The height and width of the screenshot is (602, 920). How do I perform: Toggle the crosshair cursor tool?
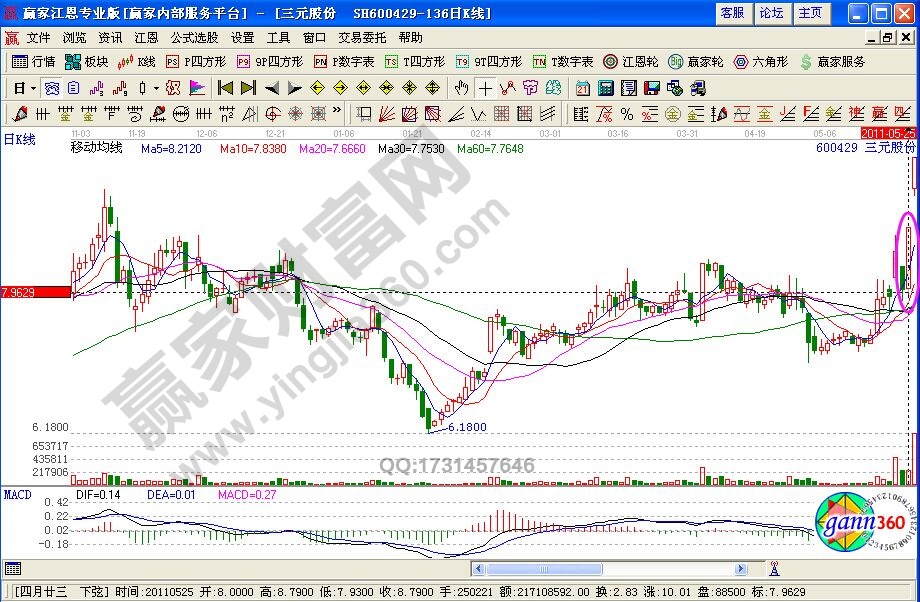tap(484, 88)
